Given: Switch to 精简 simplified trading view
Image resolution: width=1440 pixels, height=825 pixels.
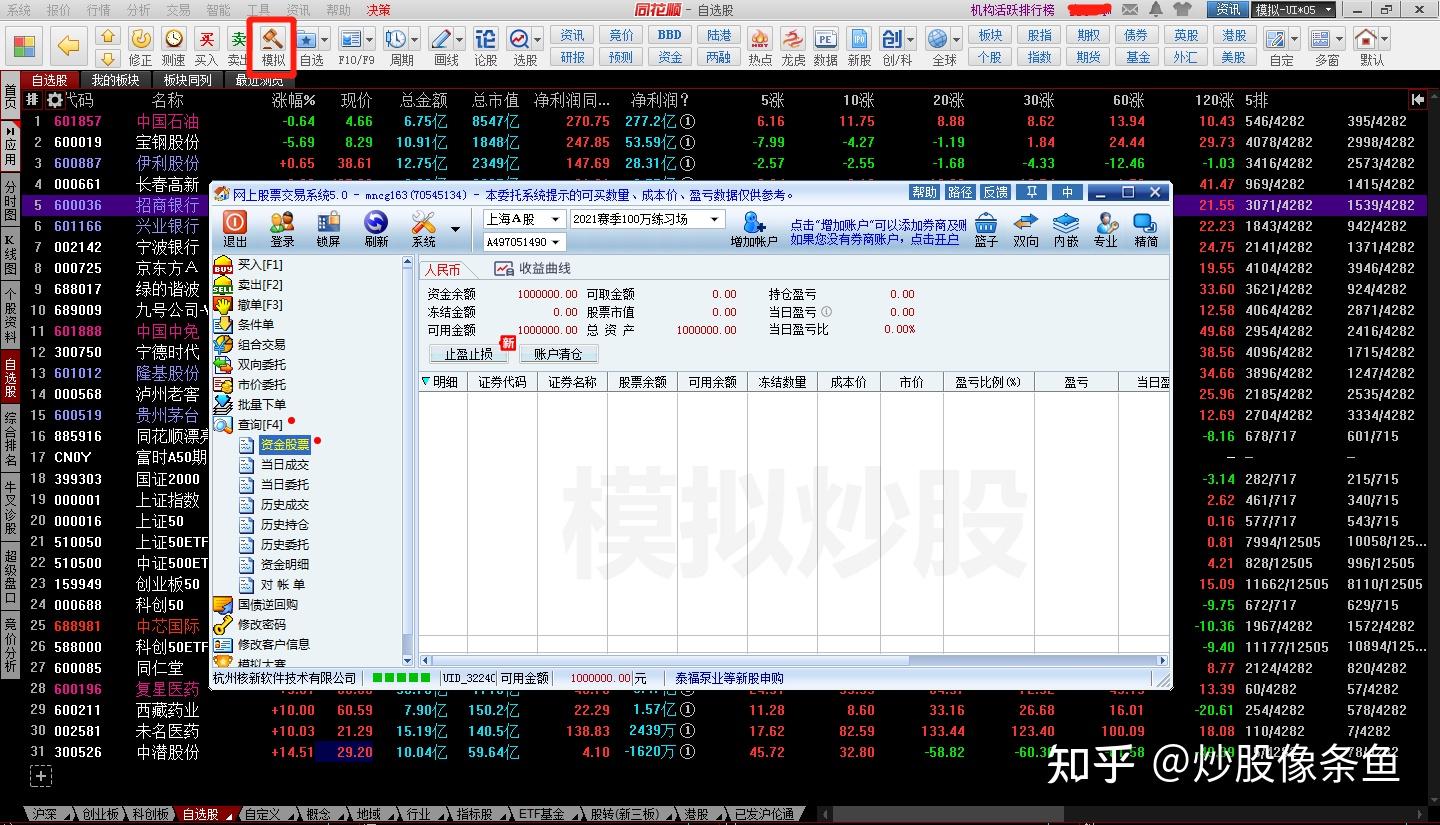Looking at the screenshot, I should pyautogui.click(x=1144, y=229).
